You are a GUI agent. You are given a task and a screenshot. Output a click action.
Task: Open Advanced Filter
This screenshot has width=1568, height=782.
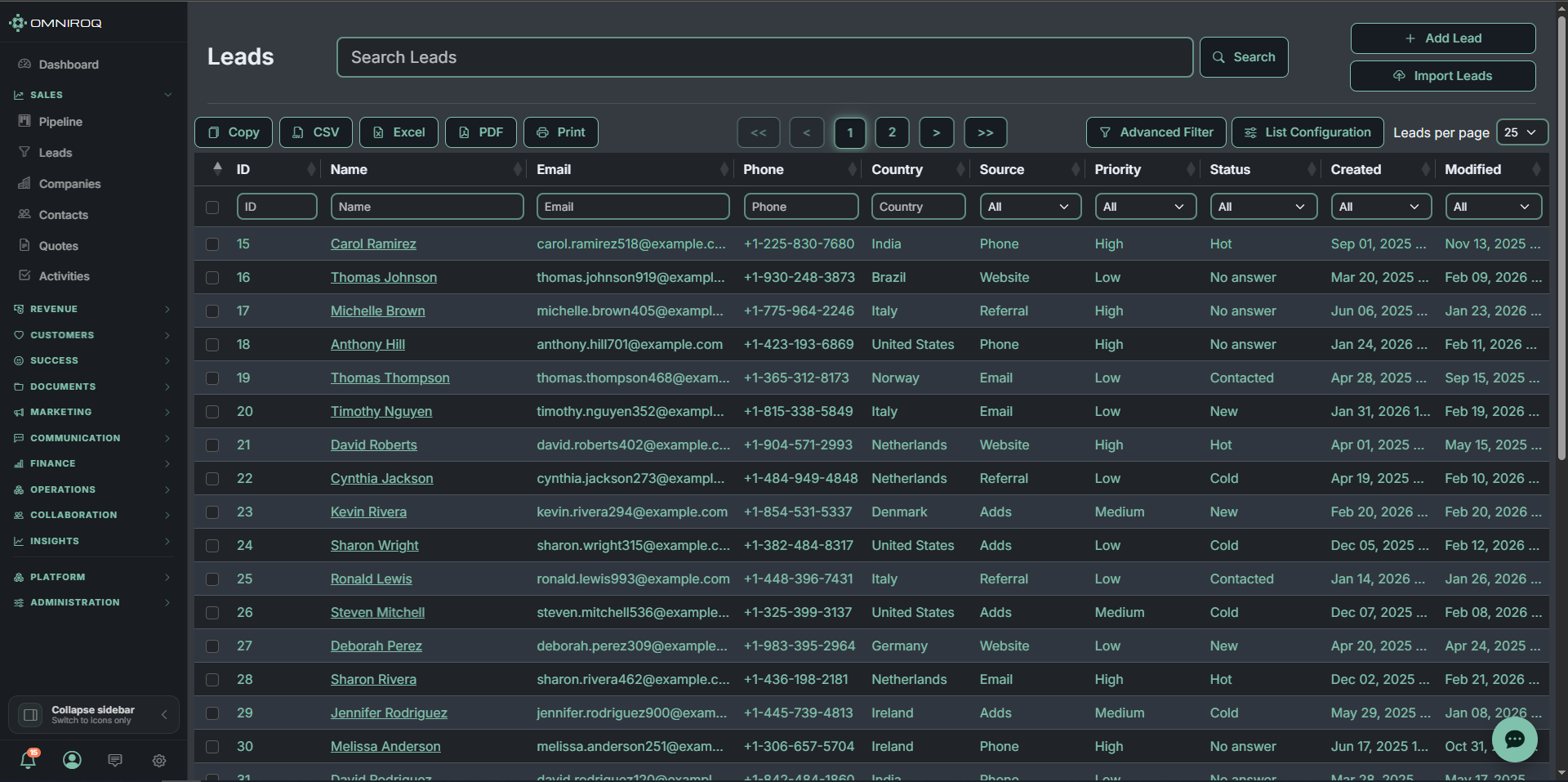tap(1156, 132)
